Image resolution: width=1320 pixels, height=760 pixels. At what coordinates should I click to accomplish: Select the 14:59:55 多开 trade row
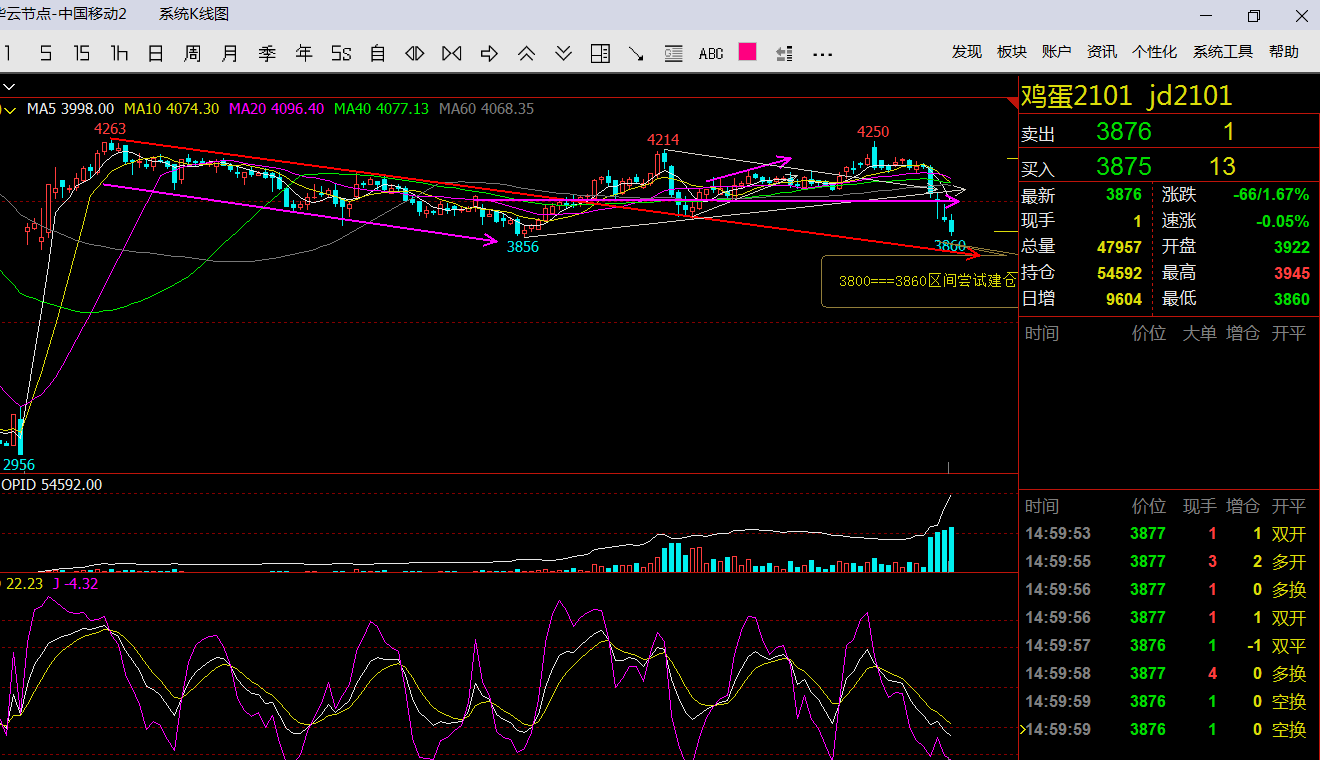(1169, 562)
